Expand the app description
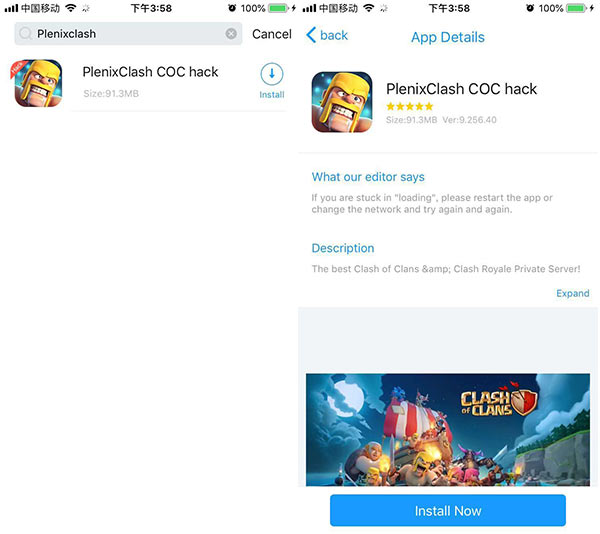Viewport: 600px width, 534px height. click(x=572, y=293)
